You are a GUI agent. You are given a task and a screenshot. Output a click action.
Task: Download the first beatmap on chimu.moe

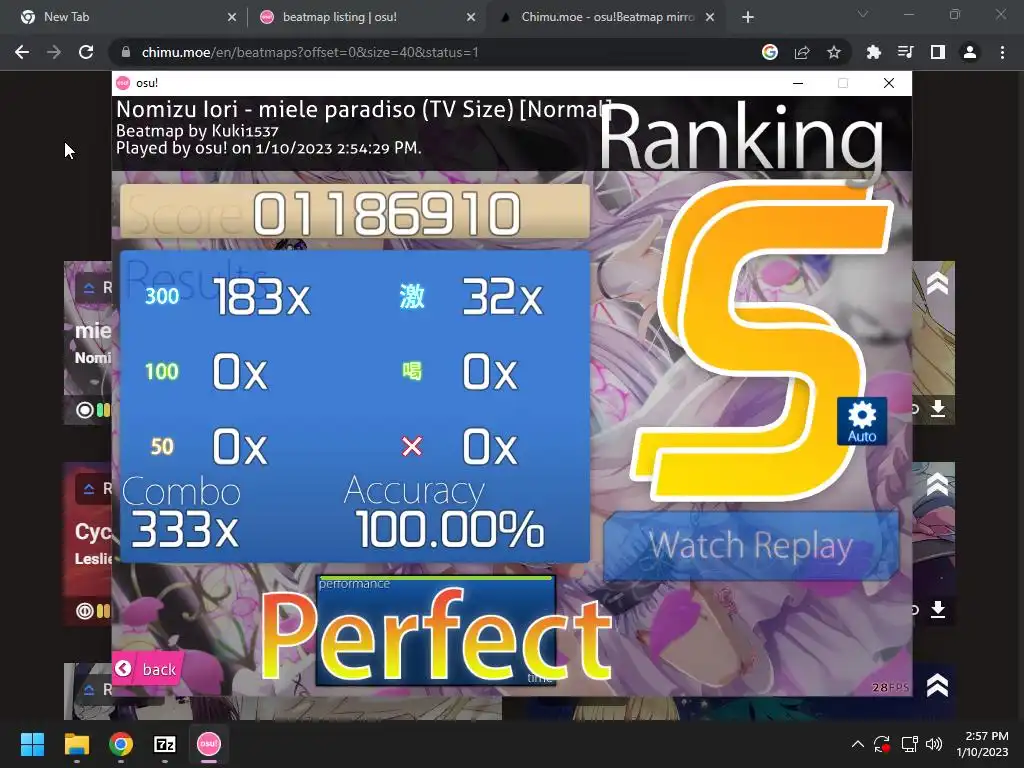tap(938, 409)
